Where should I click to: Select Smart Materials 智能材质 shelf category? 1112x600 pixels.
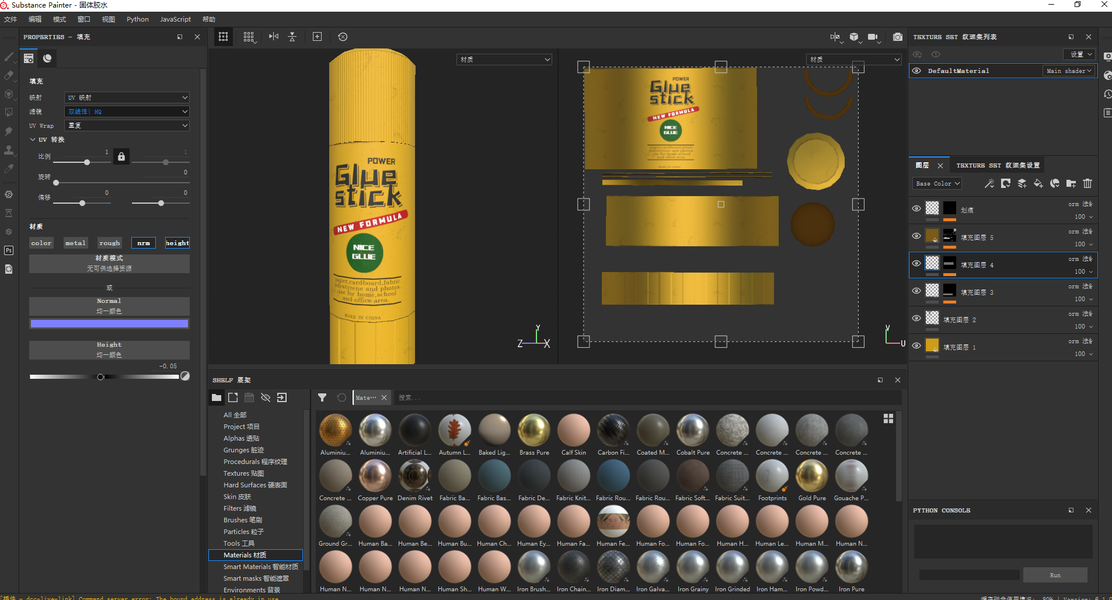point(260,567)
